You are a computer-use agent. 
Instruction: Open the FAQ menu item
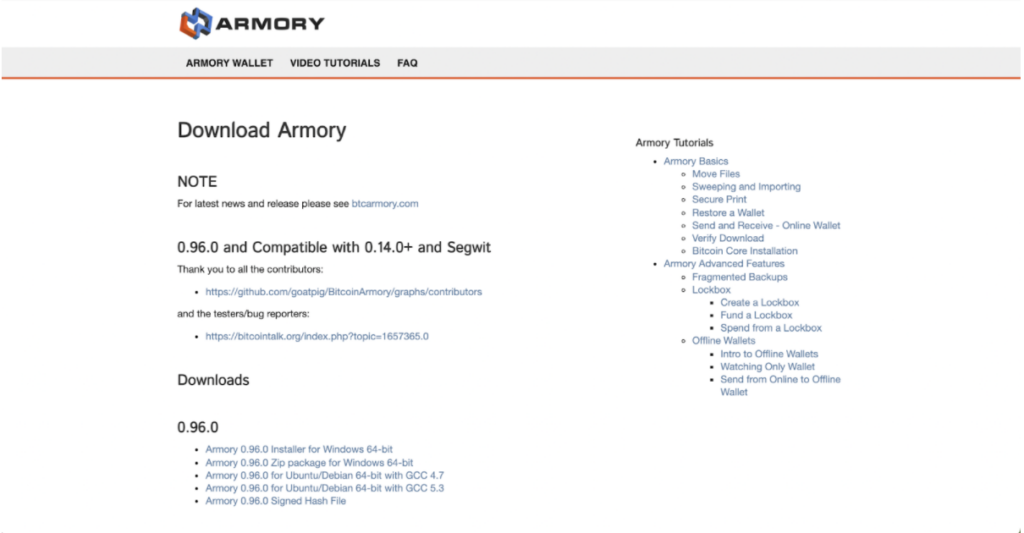408,63
